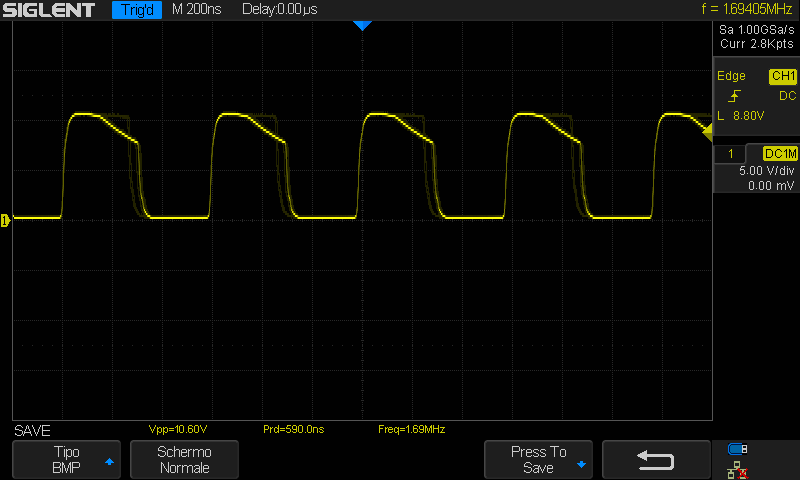Click the 5.00 V/div vertical scale value
This screenshot has height=480, width=800.
766,170
